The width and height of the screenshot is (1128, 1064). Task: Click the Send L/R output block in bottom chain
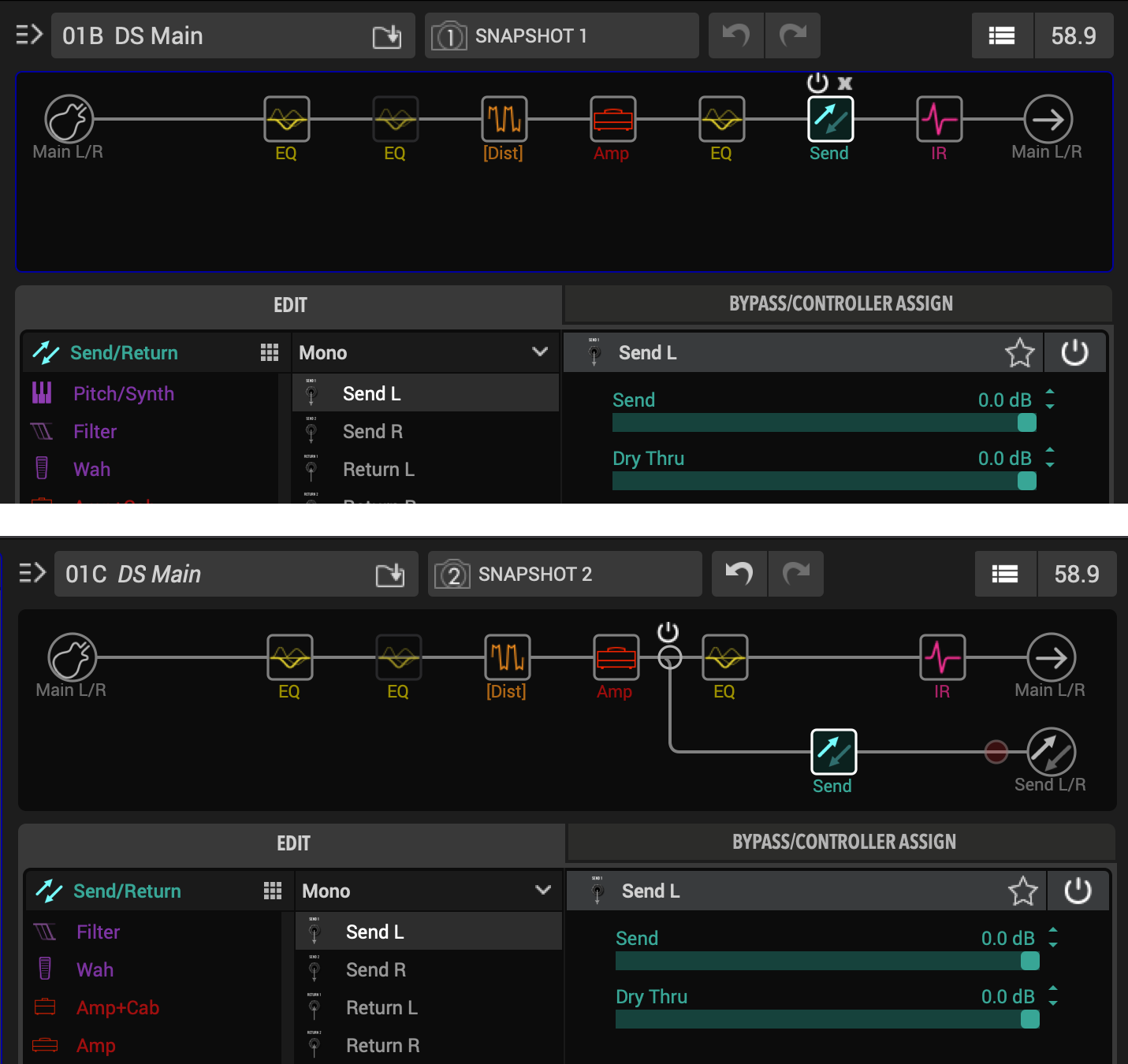(1051, 752)
